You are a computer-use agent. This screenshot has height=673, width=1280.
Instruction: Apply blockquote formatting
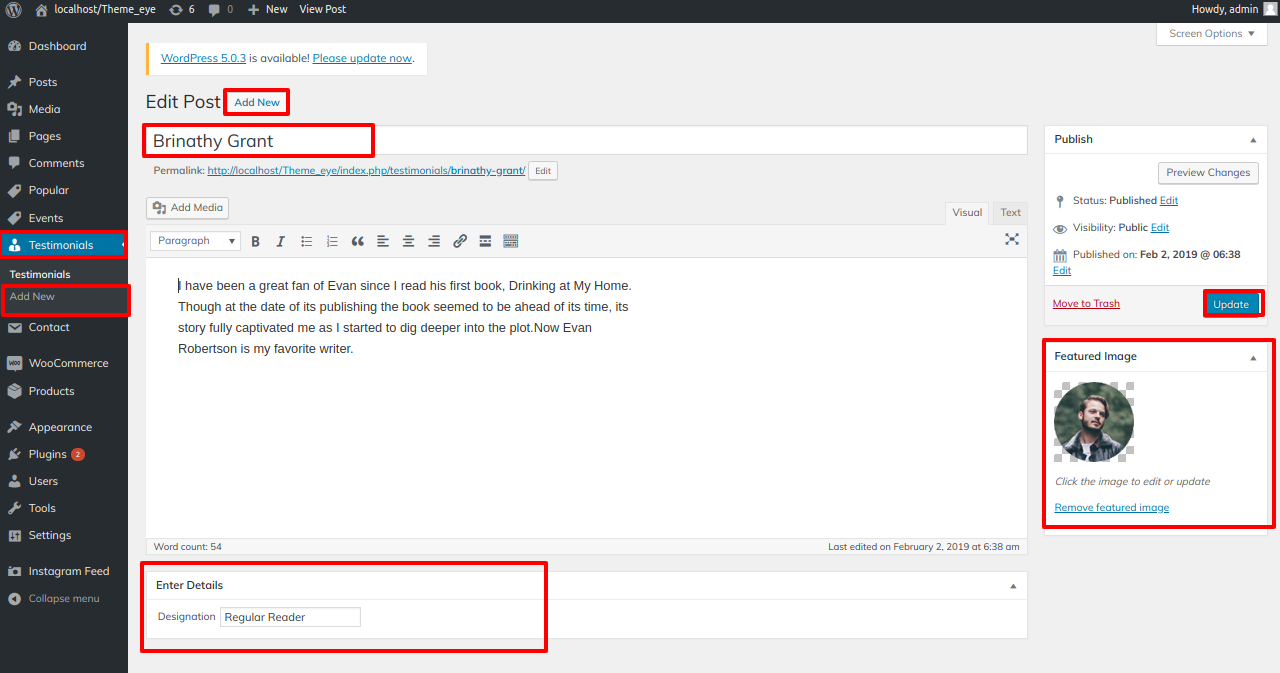point(358,241)
